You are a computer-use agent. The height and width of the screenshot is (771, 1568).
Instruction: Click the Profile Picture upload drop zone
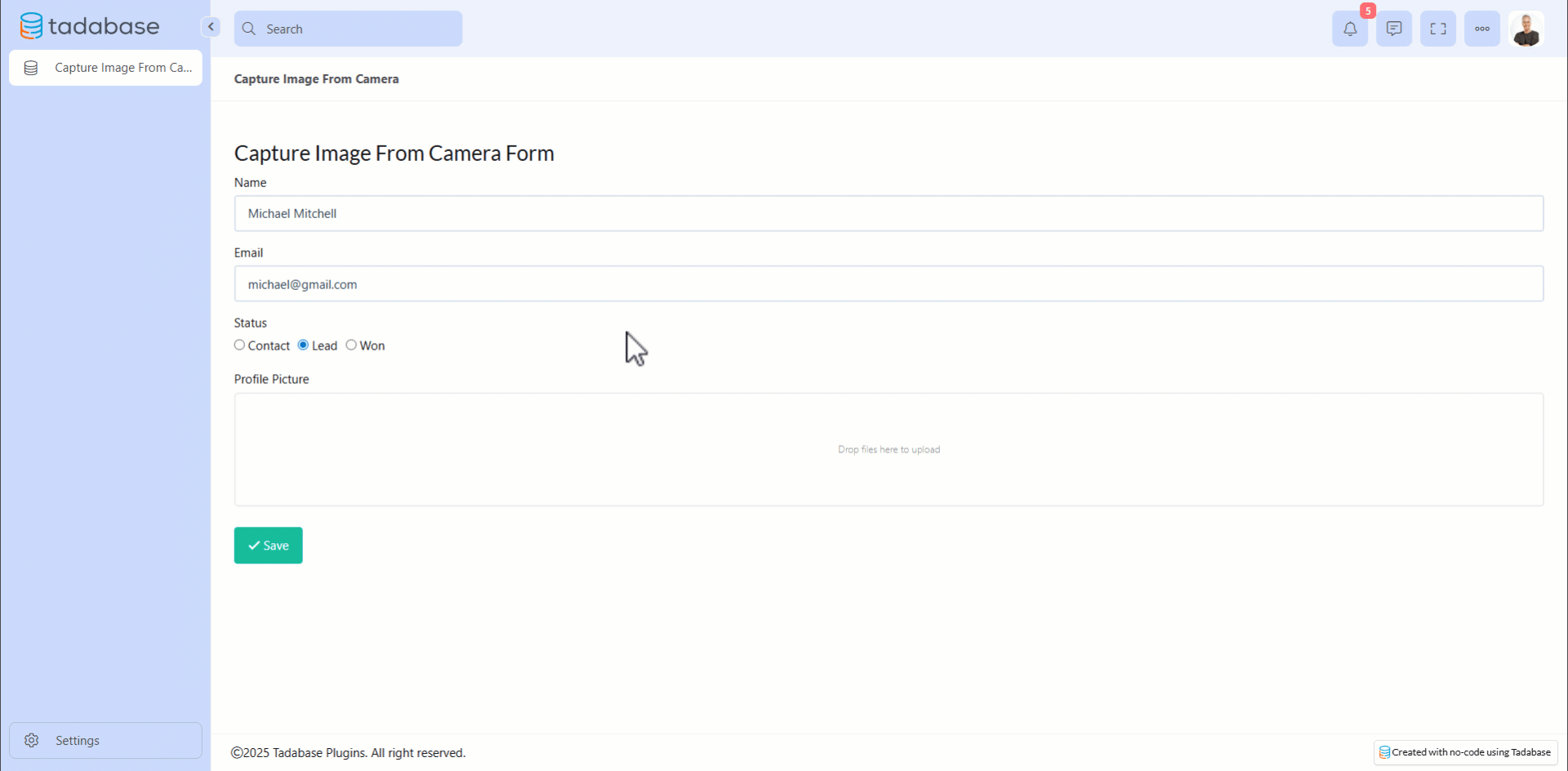(x=889, y=449)
